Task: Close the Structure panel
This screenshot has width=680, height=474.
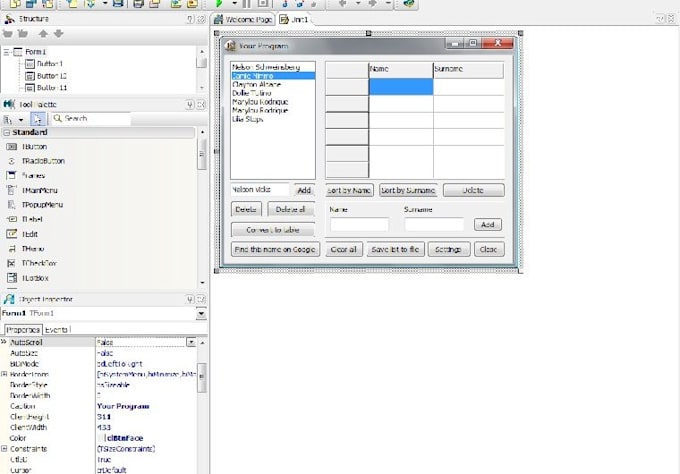Action: coord(201,19)
